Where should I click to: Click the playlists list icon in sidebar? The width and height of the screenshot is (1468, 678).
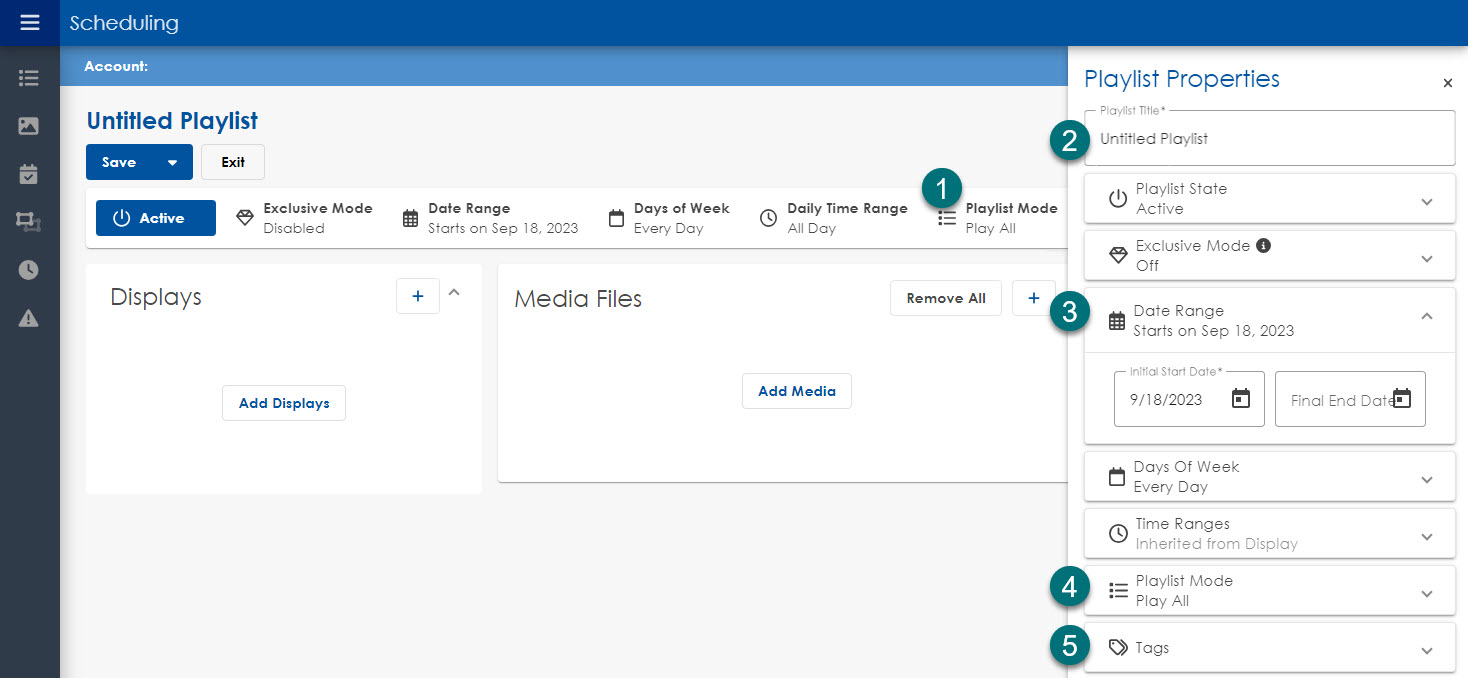[x=29, y=78]
